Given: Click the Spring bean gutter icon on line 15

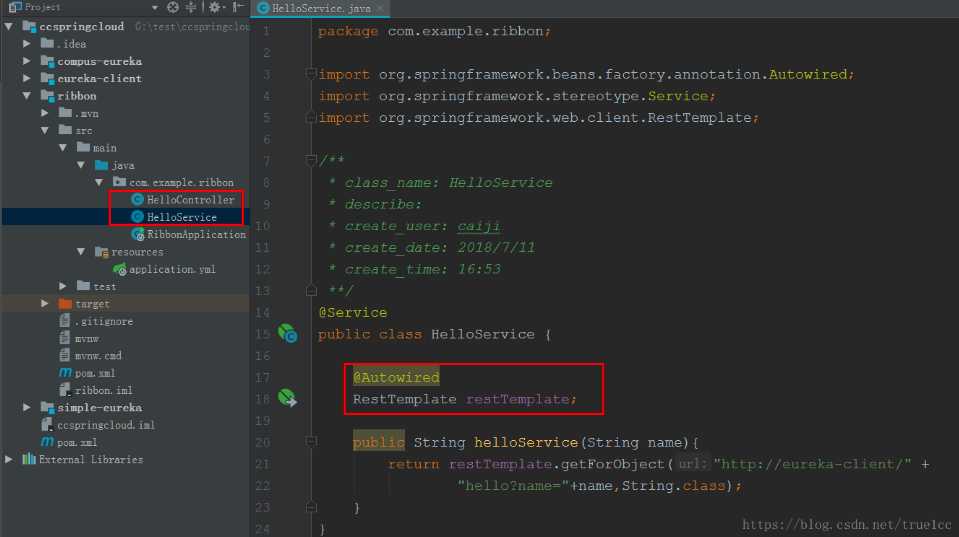Looking at the screenshot, I should [287, 333].
